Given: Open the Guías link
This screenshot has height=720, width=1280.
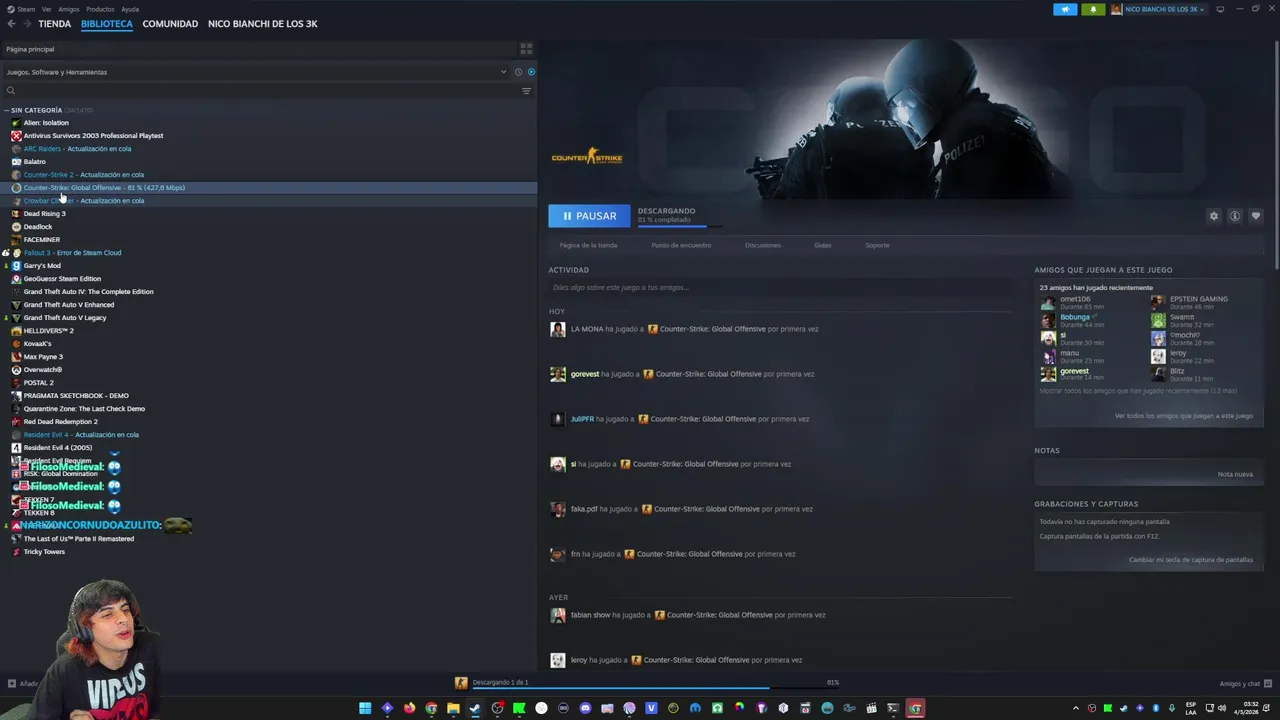Looking at the screenshot, I should pos(823,245).
